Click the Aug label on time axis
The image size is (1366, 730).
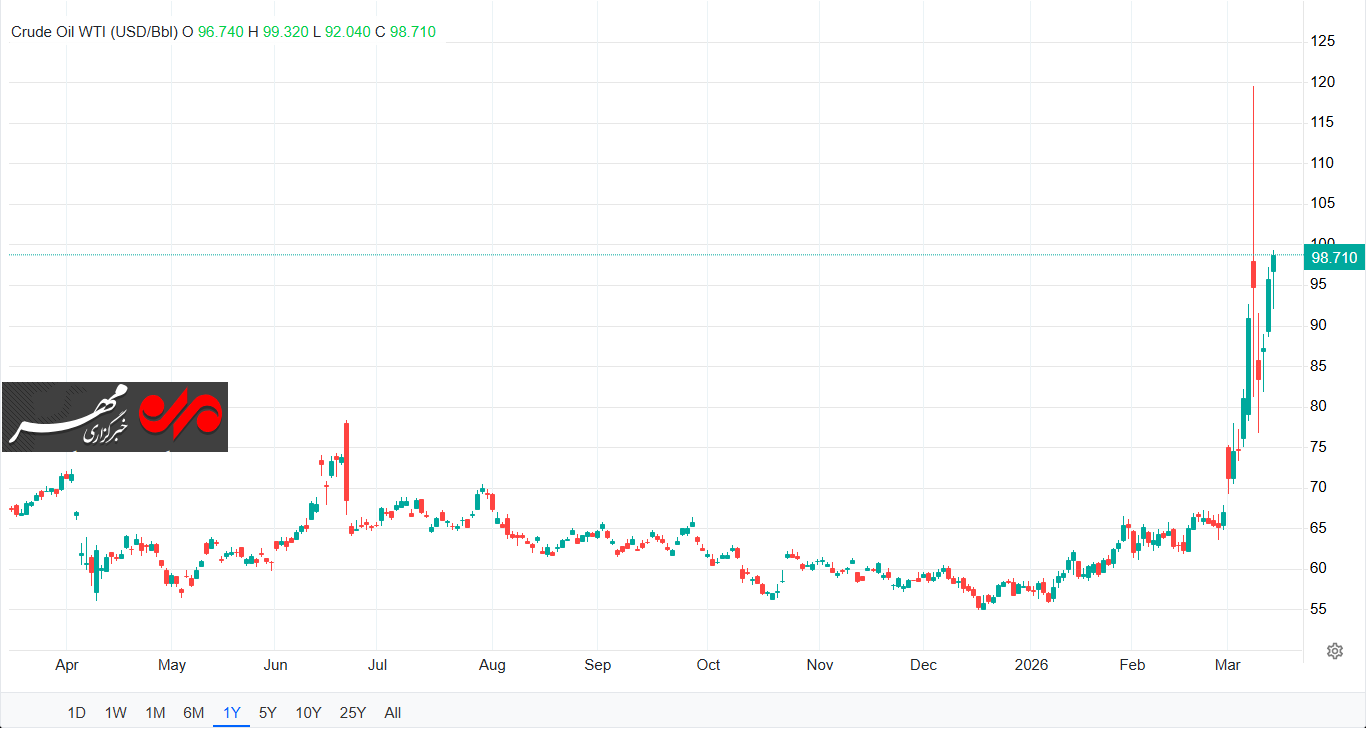pyautogui.click(x=492, y=665)
